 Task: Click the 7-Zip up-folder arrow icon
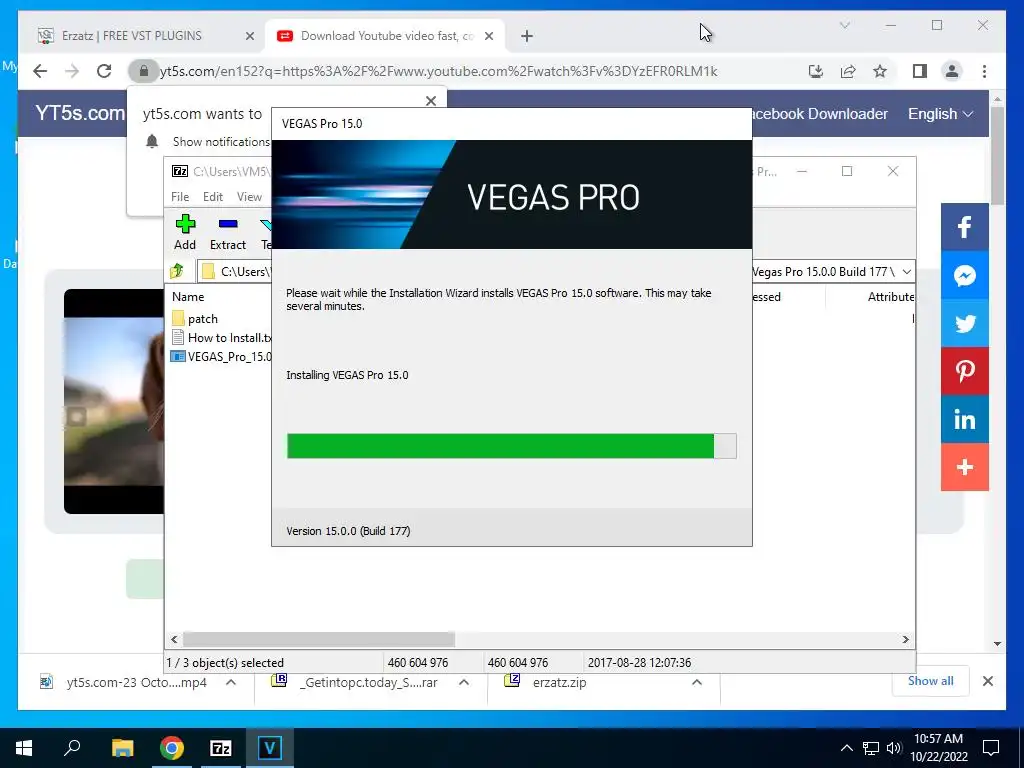[x=177, y=271]
